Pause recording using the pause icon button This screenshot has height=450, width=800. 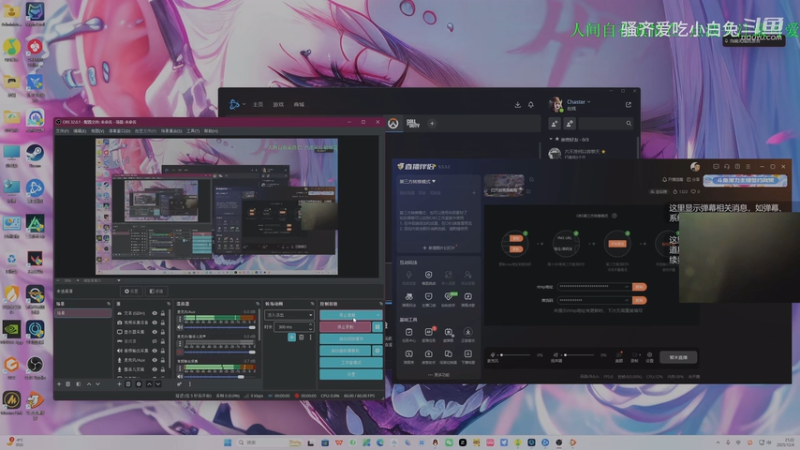pos(377,327)
